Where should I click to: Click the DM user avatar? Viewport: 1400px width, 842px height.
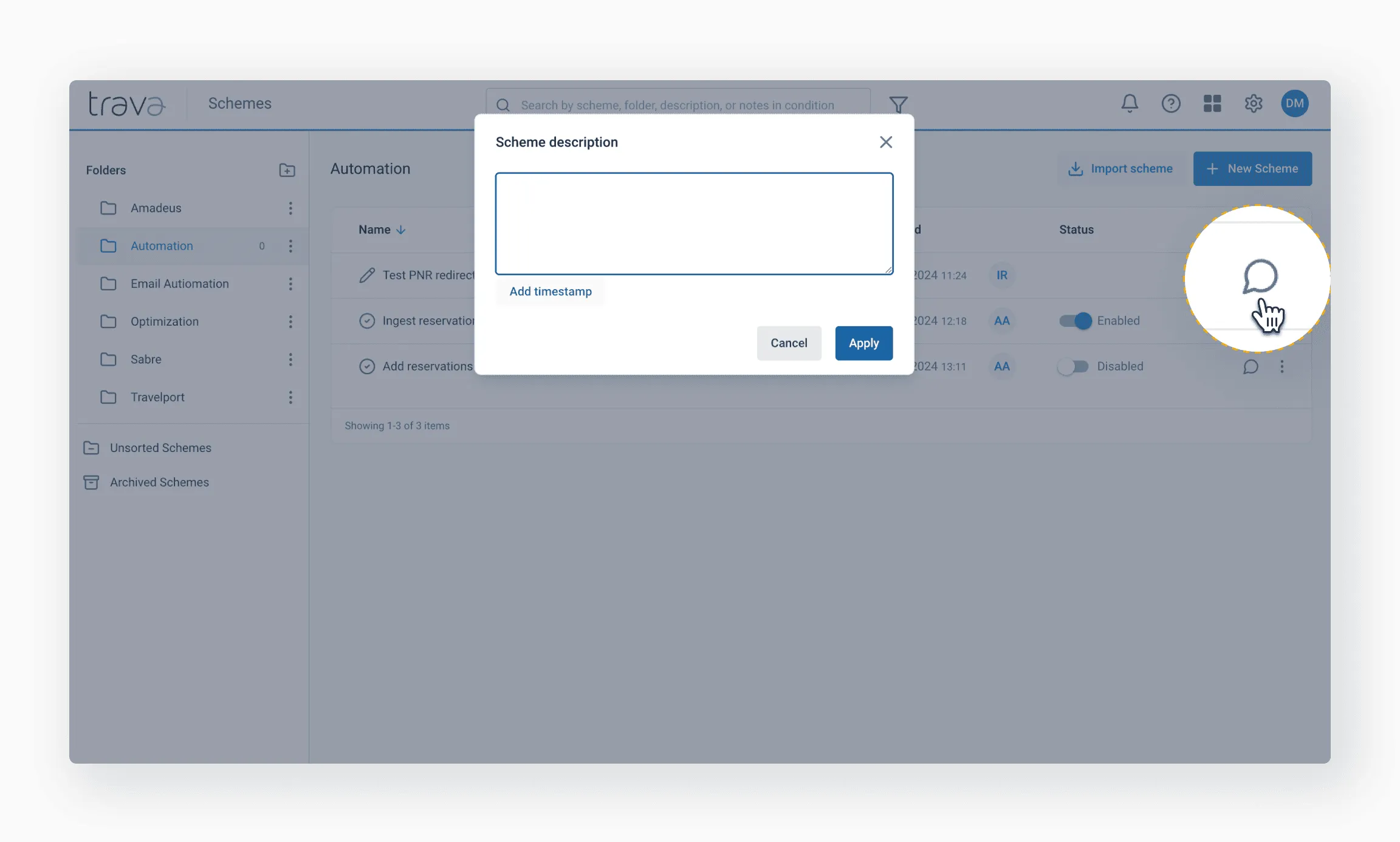pos(1294,103)
